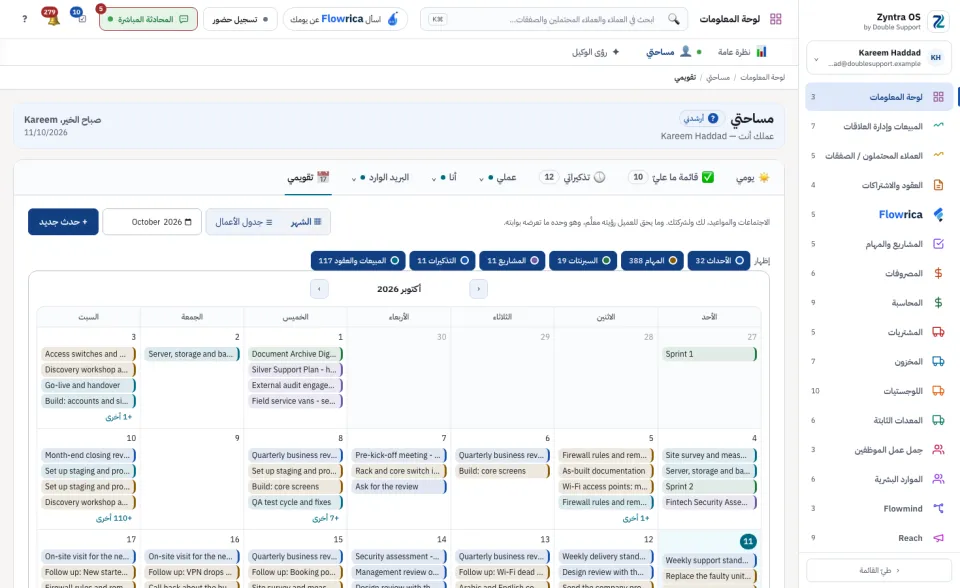This screenshot has height=588, width=960.
Task: Open المخزون in sidebar
Action: point(879,361)
